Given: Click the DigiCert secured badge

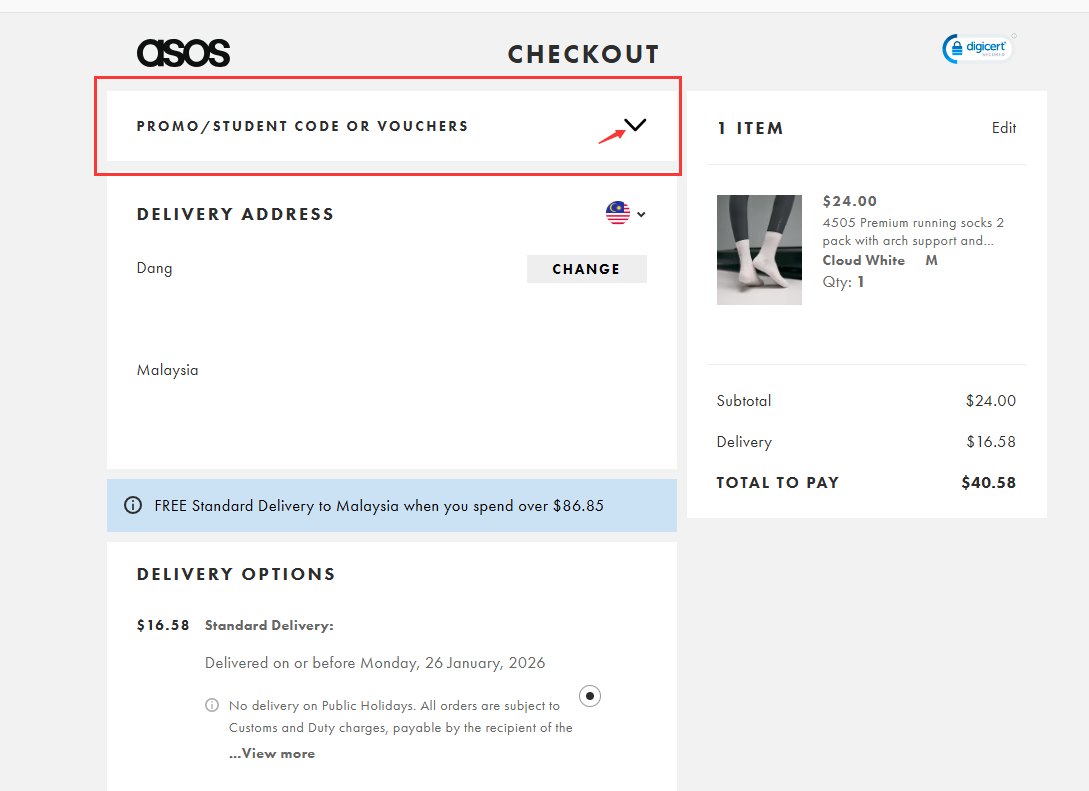Looking at the screenshot, I should 978,48.
